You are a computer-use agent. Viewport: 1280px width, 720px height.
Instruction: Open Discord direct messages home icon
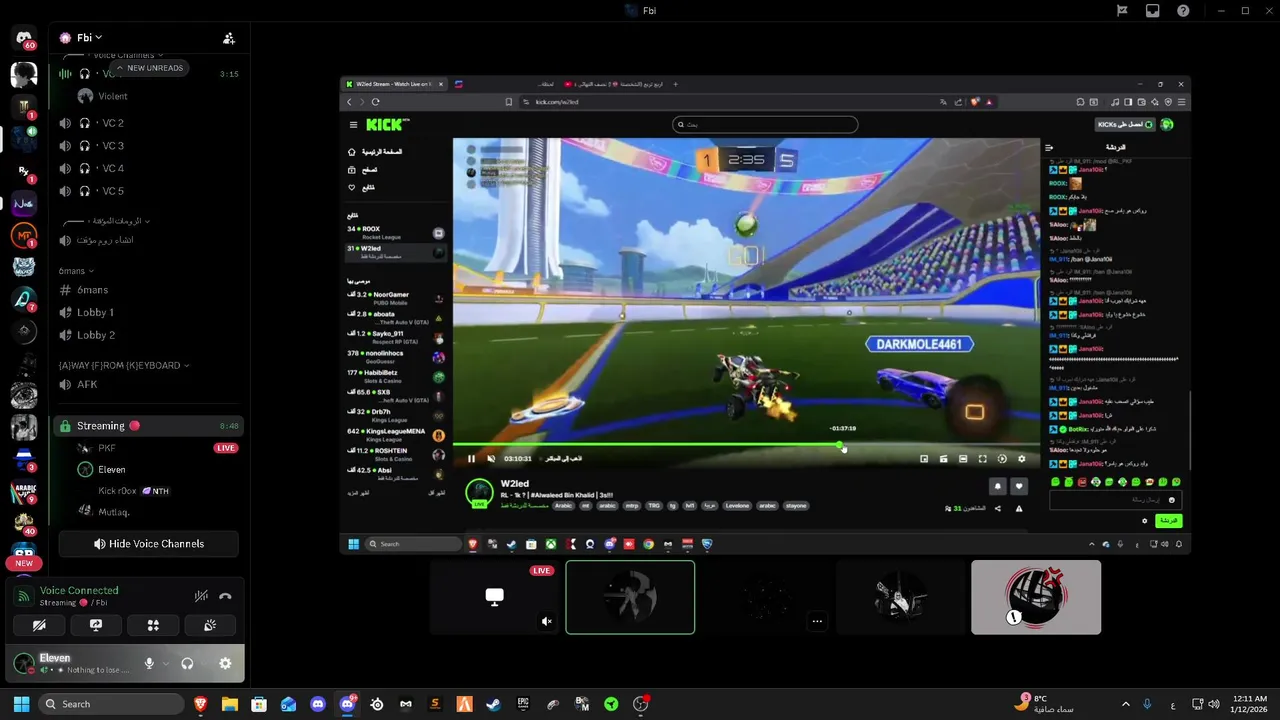click(x=24, y=38)
